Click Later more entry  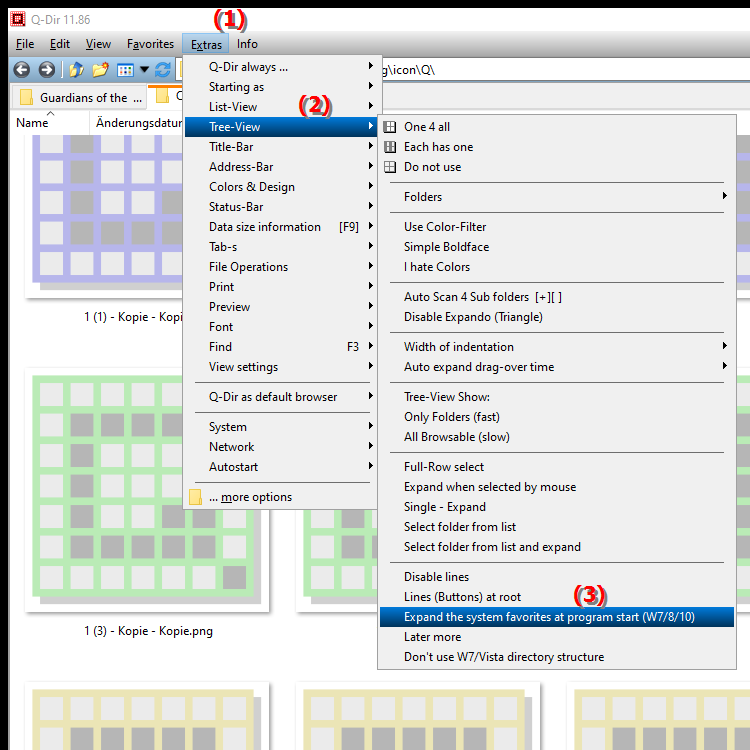pyautogui.click(x=557, y=637)
